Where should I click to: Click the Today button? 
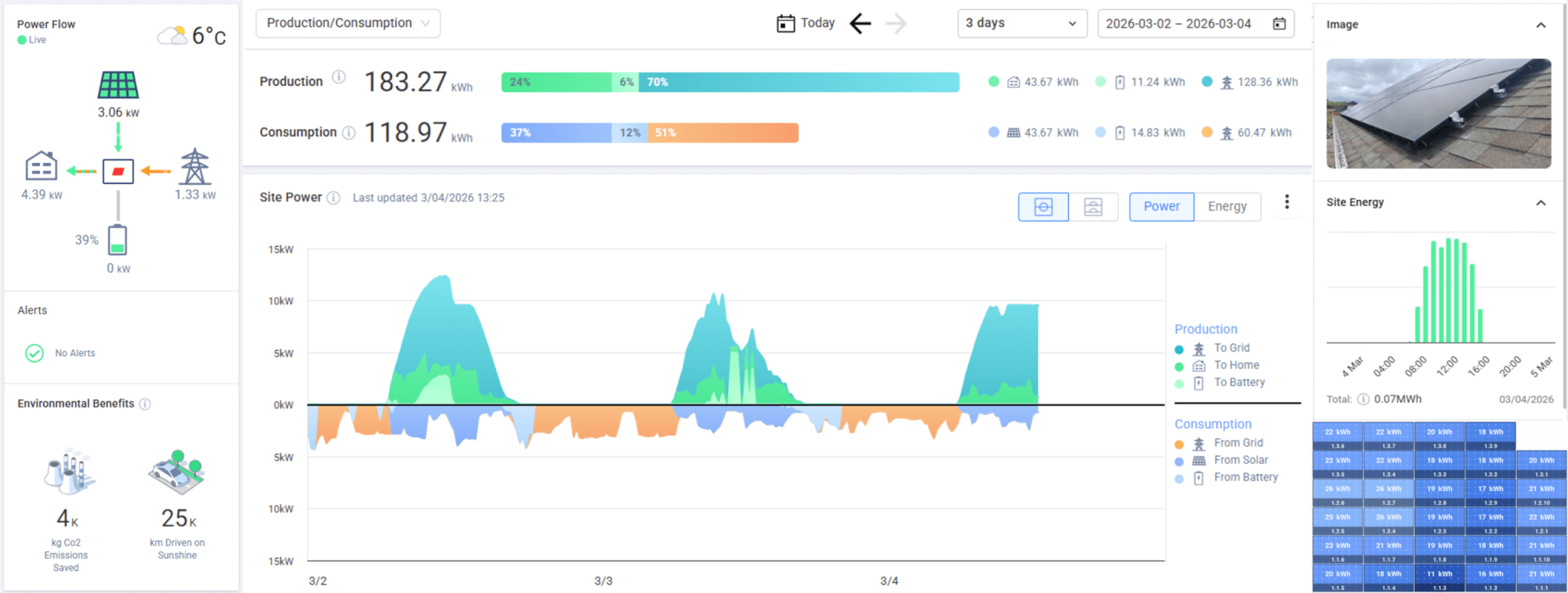point(806,24)
